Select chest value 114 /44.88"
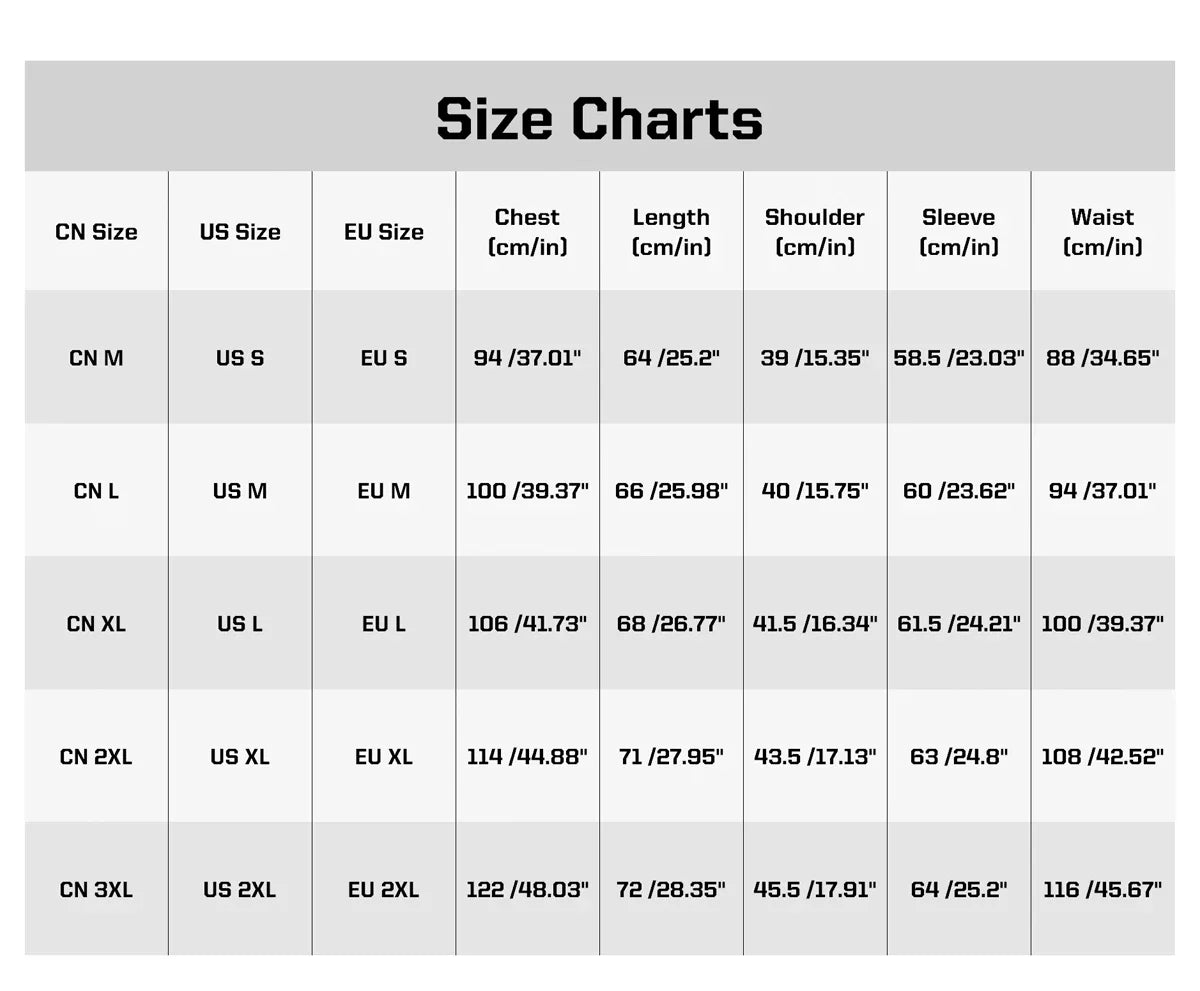Image resolution: width=1200 pixels, height=991 pixels. pos(527,757)
